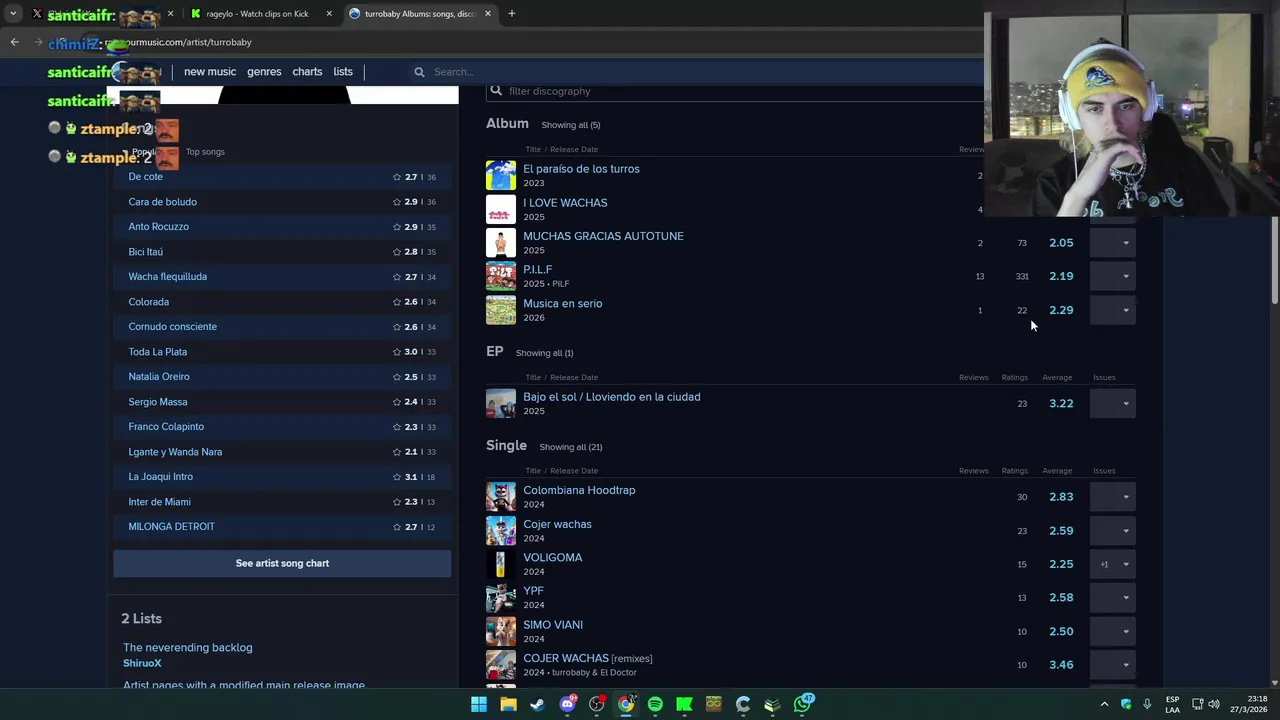Open File Explorer from the taskbar
This screenshot has height=720, width=1280.
point(508,704)
